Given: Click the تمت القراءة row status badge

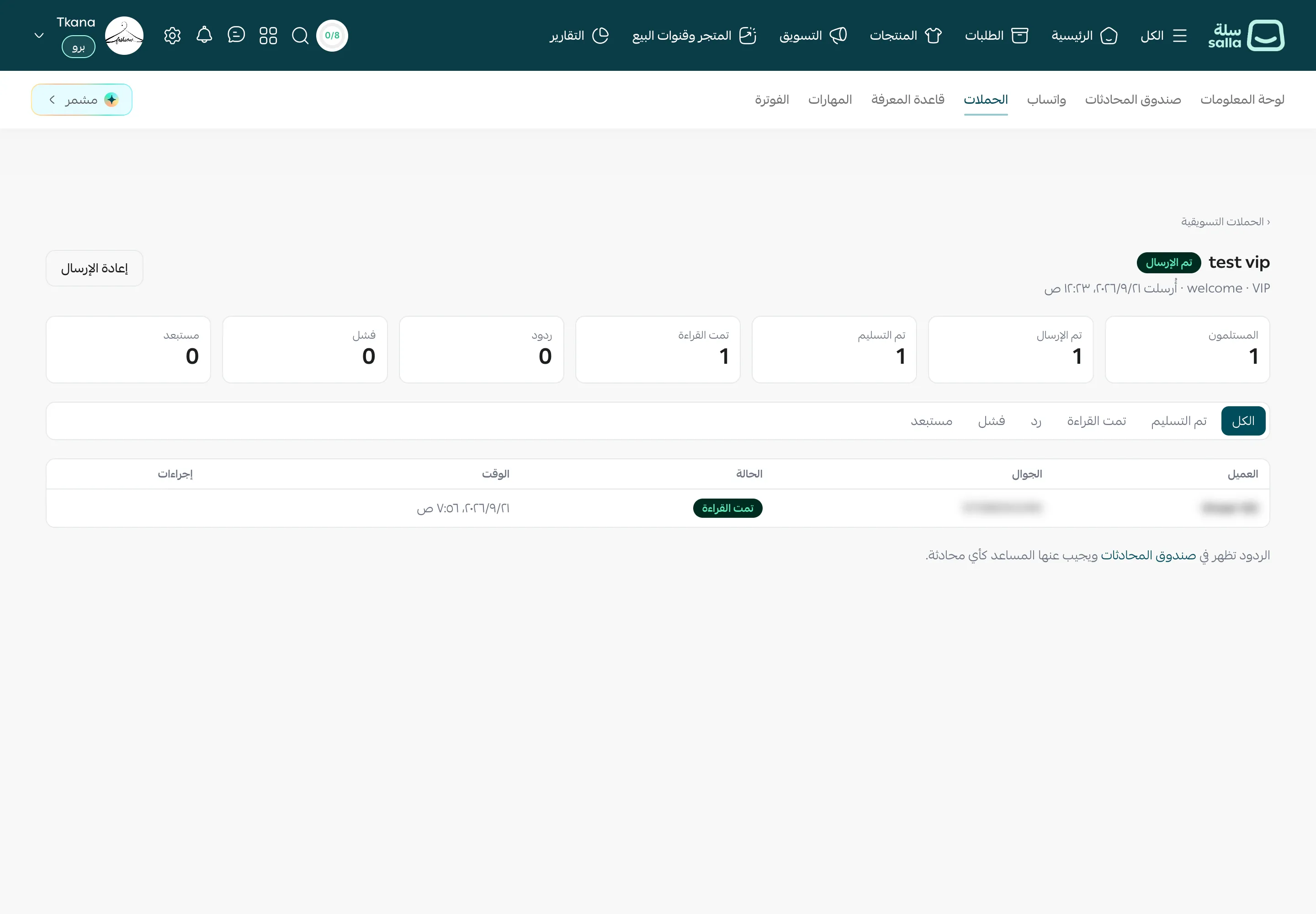Looking at the screenshot, I should coord(727,508).
